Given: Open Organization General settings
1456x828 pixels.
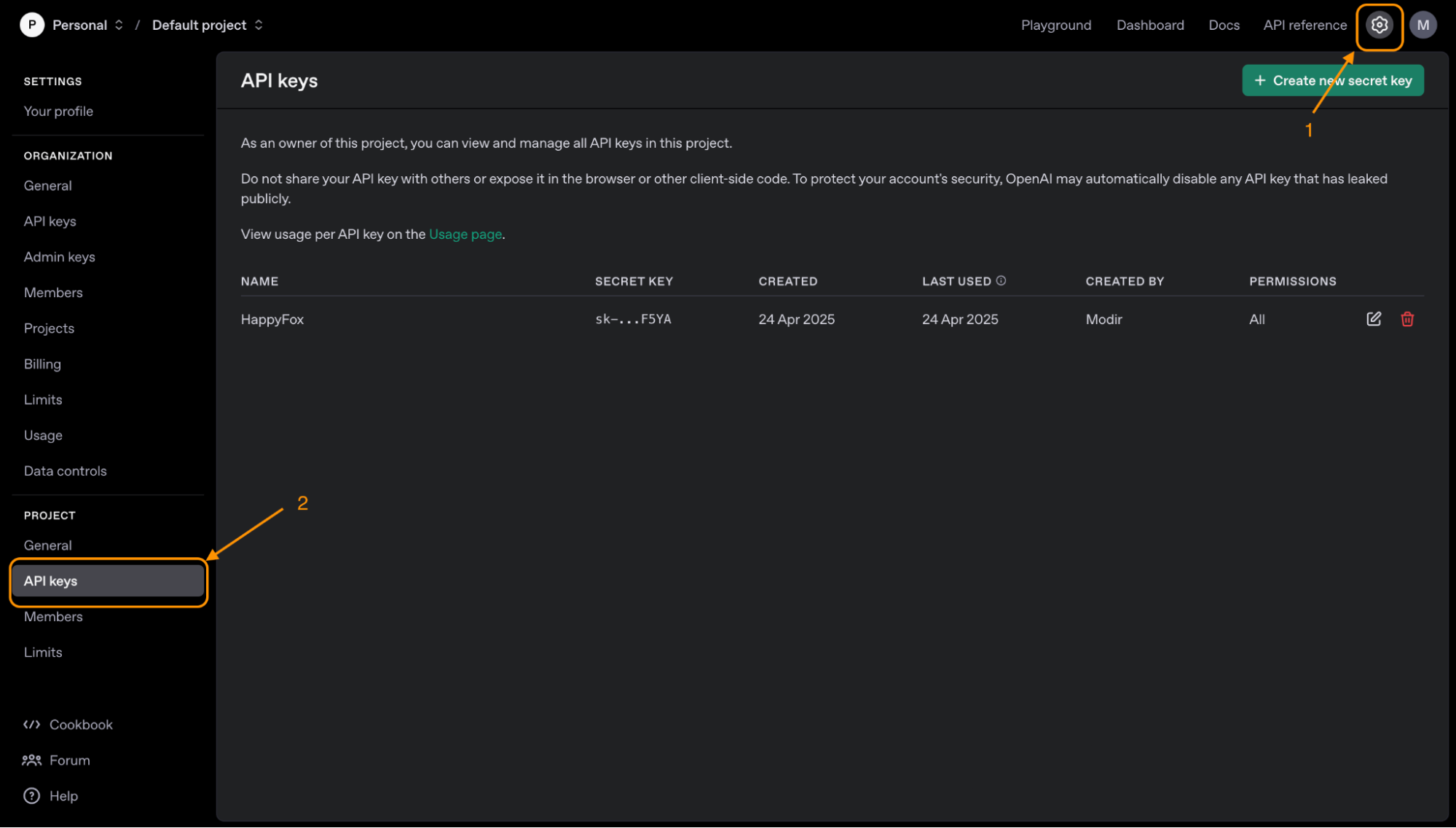Looking at the screenshot, I should [48, 186].
